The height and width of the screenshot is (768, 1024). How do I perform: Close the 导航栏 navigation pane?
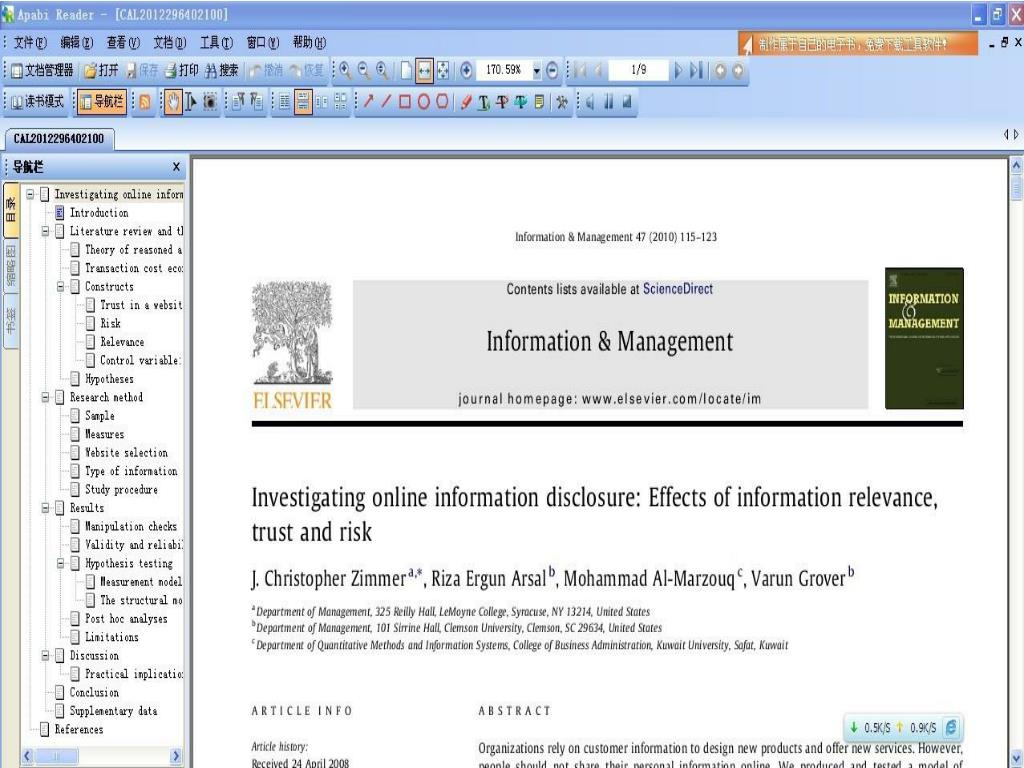point(176,167)
